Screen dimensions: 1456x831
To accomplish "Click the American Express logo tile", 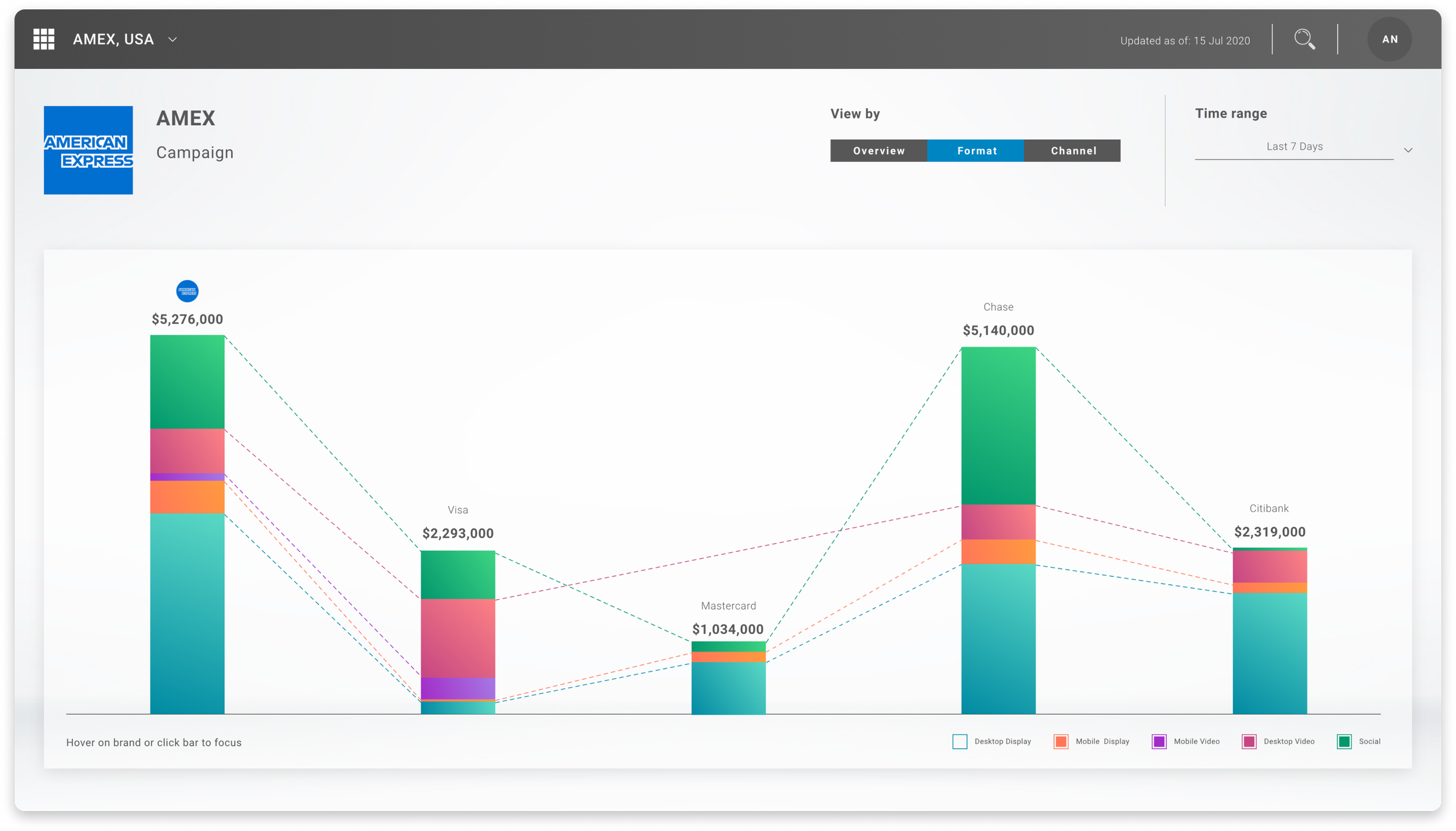I will click(88, 150).
